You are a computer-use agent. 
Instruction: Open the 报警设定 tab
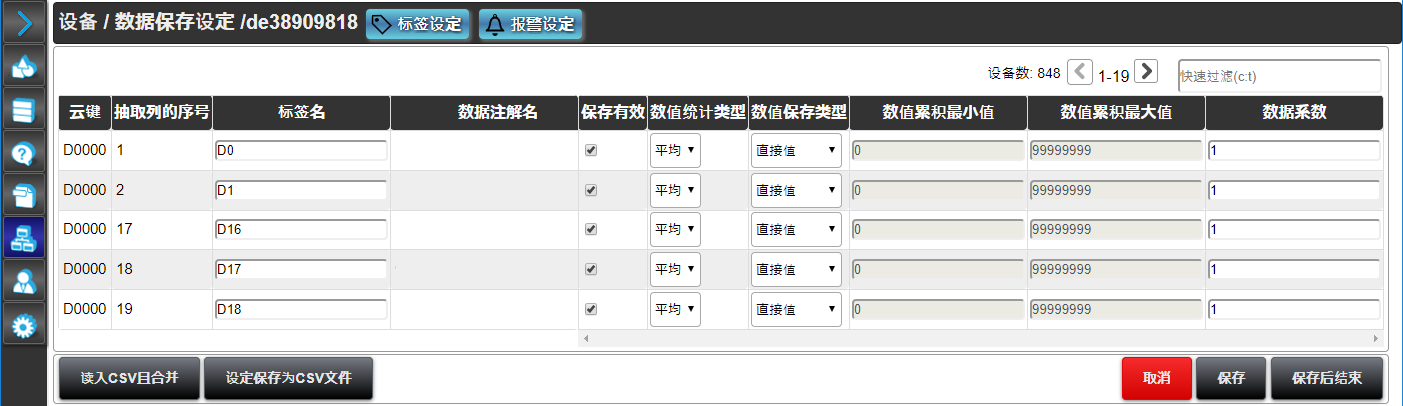[x=530, y=24]
